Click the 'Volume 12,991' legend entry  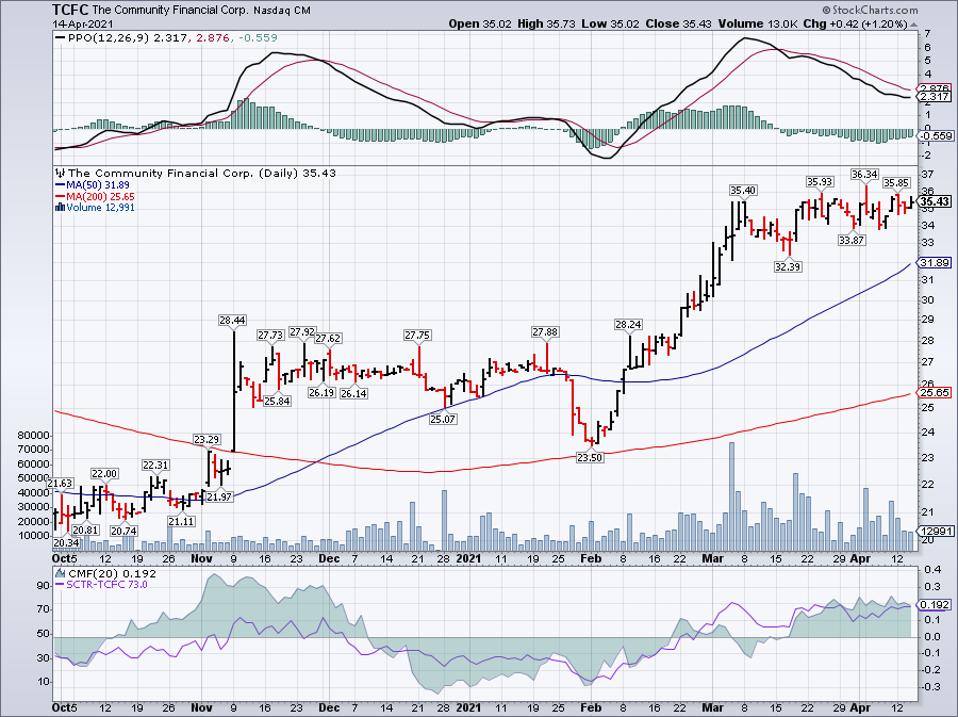pyautogui.click(x=100, y=208)
